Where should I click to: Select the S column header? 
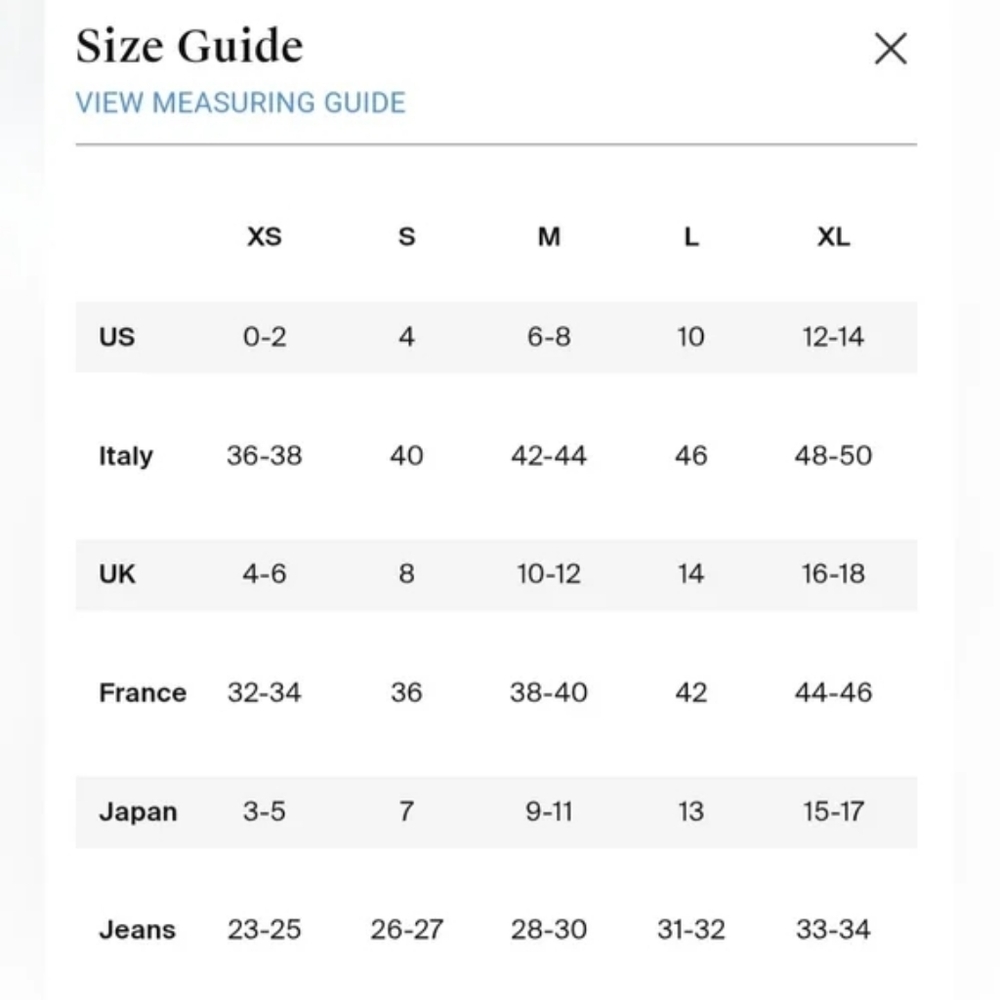tap(407, 237)
